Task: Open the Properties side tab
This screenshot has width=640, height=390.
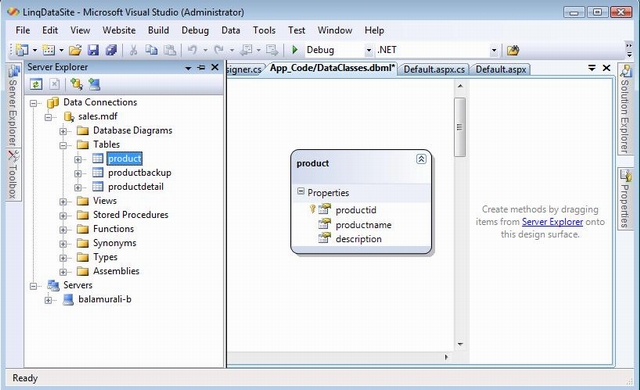Action: (625, 199)
